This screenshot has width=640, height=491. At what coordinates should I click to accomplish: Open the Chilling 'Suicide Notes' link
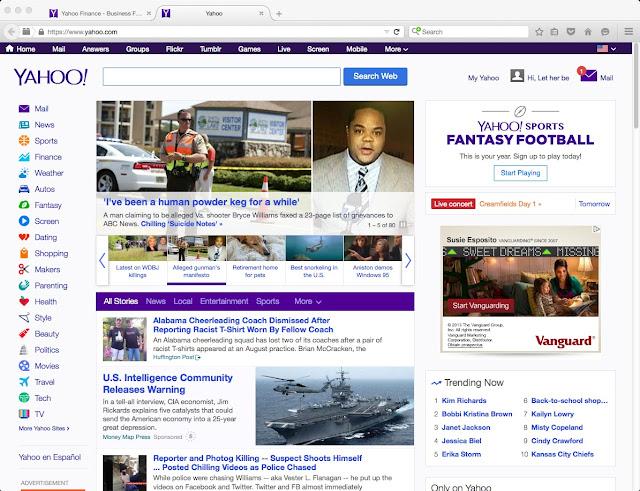point(182,224)
